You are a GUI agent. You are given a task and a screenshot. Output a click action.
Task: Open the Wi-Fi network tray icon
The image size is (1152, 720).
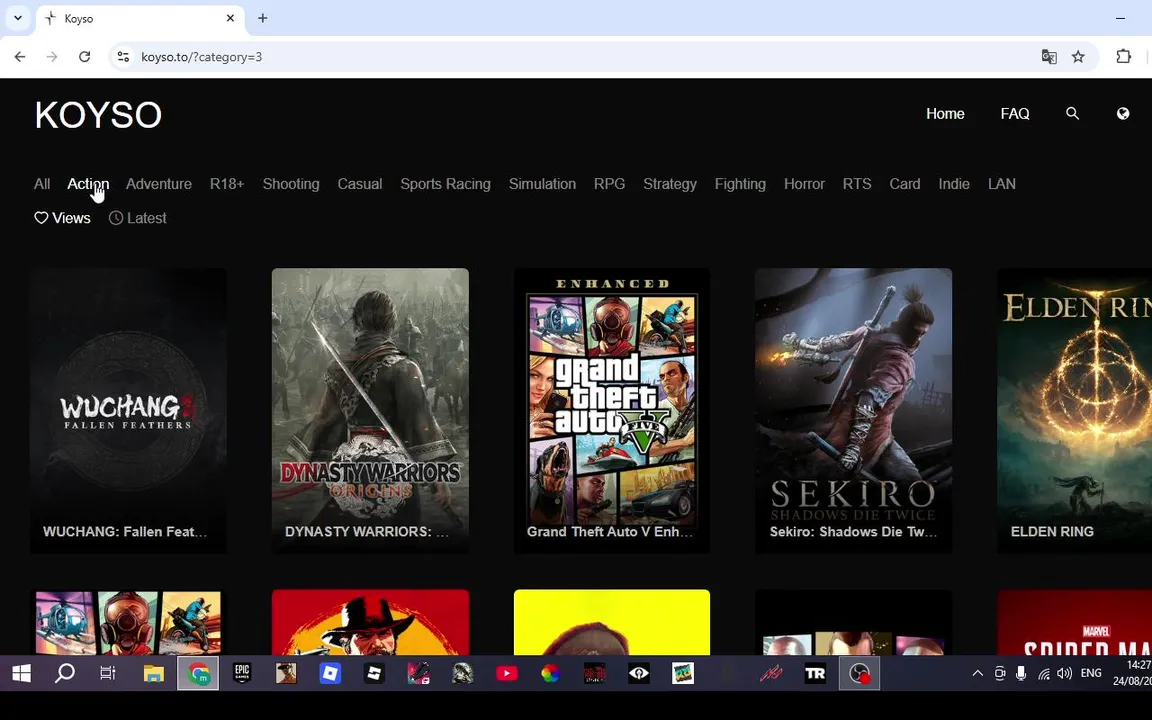[x=1043, y=673]
